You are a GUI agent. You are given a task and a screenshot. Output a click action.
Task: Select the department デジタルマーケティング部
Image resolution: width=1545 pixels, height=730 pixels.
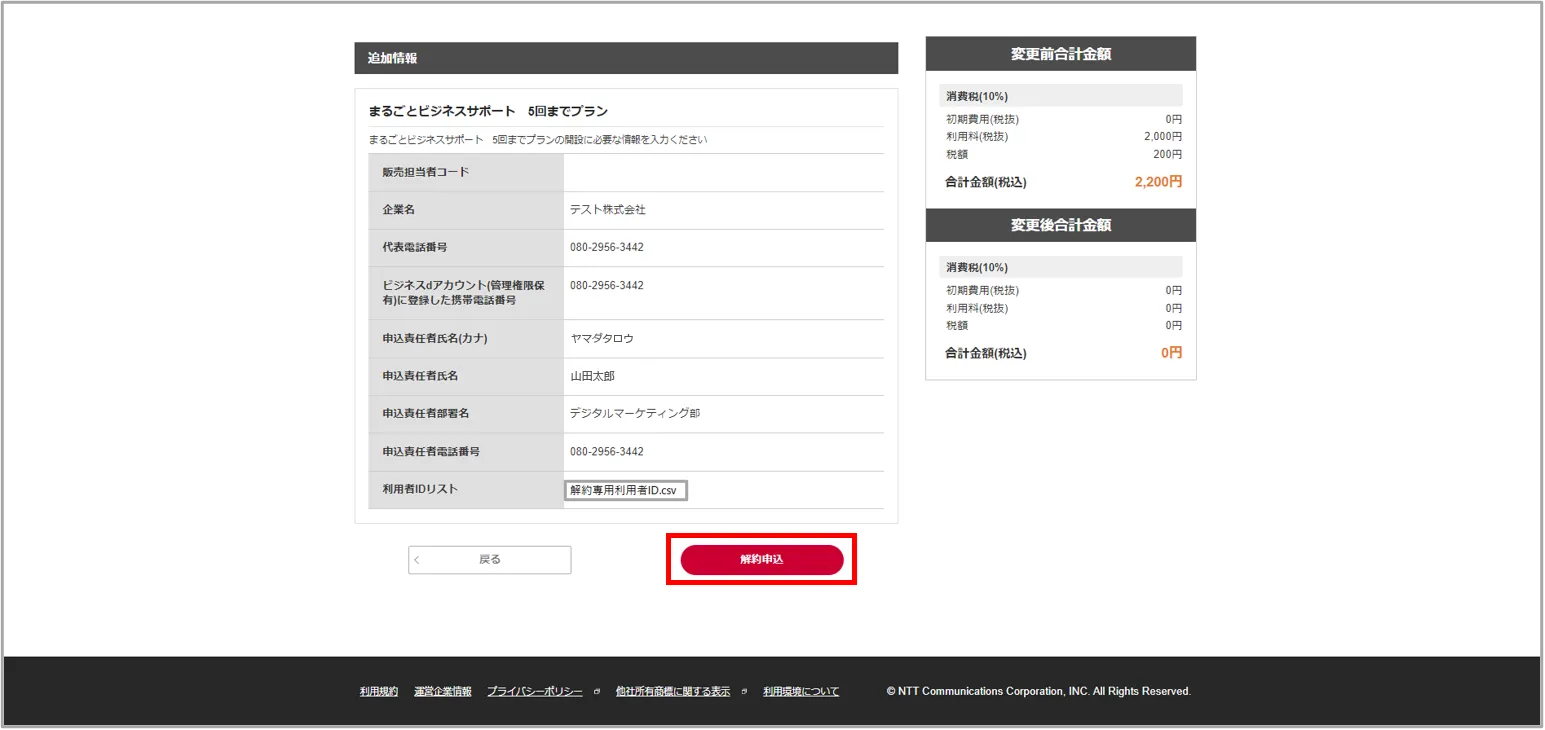(x=635, y=413)
